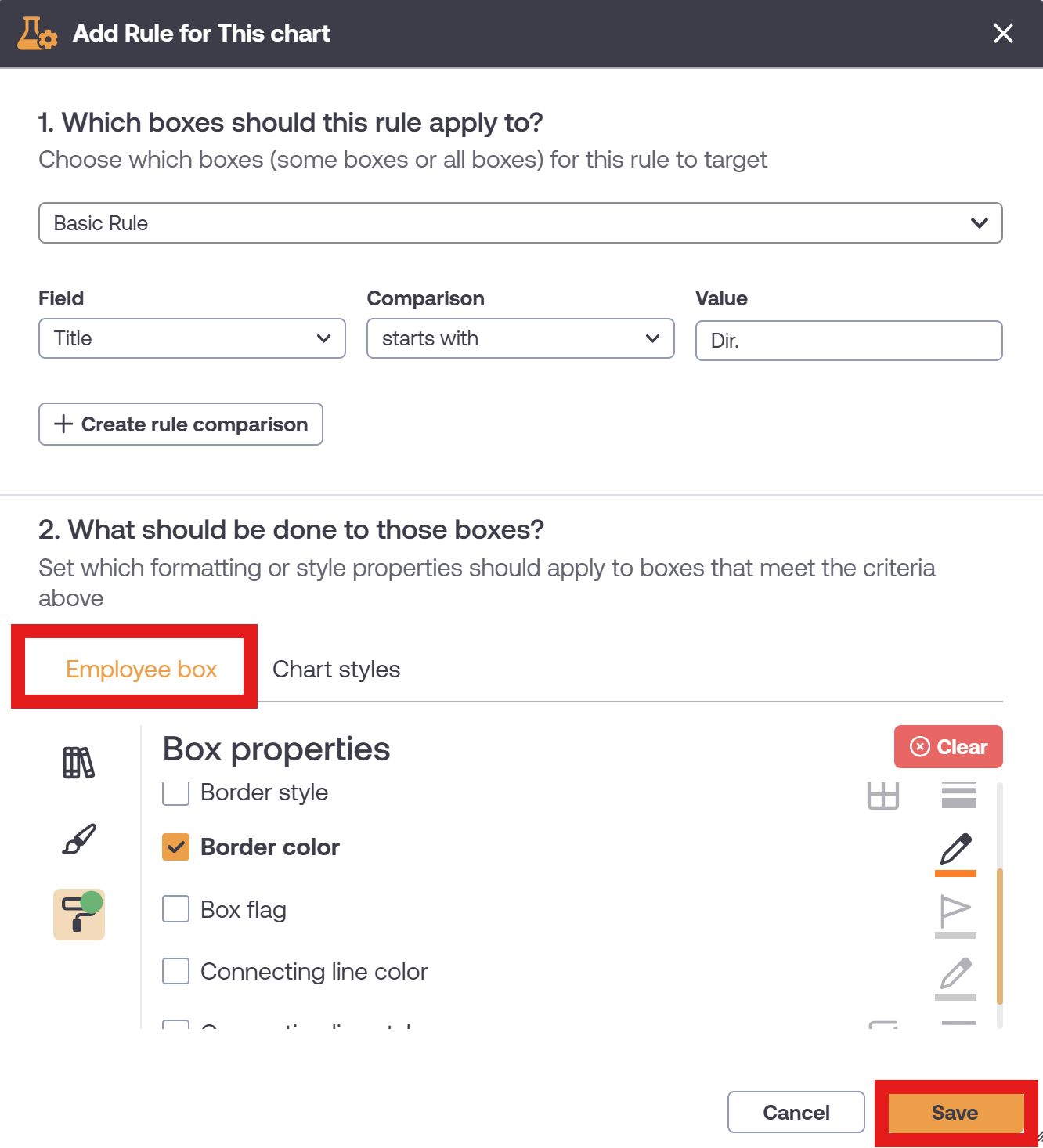Open the border style grid icon
The image size is (1043, 1148).
883,796
